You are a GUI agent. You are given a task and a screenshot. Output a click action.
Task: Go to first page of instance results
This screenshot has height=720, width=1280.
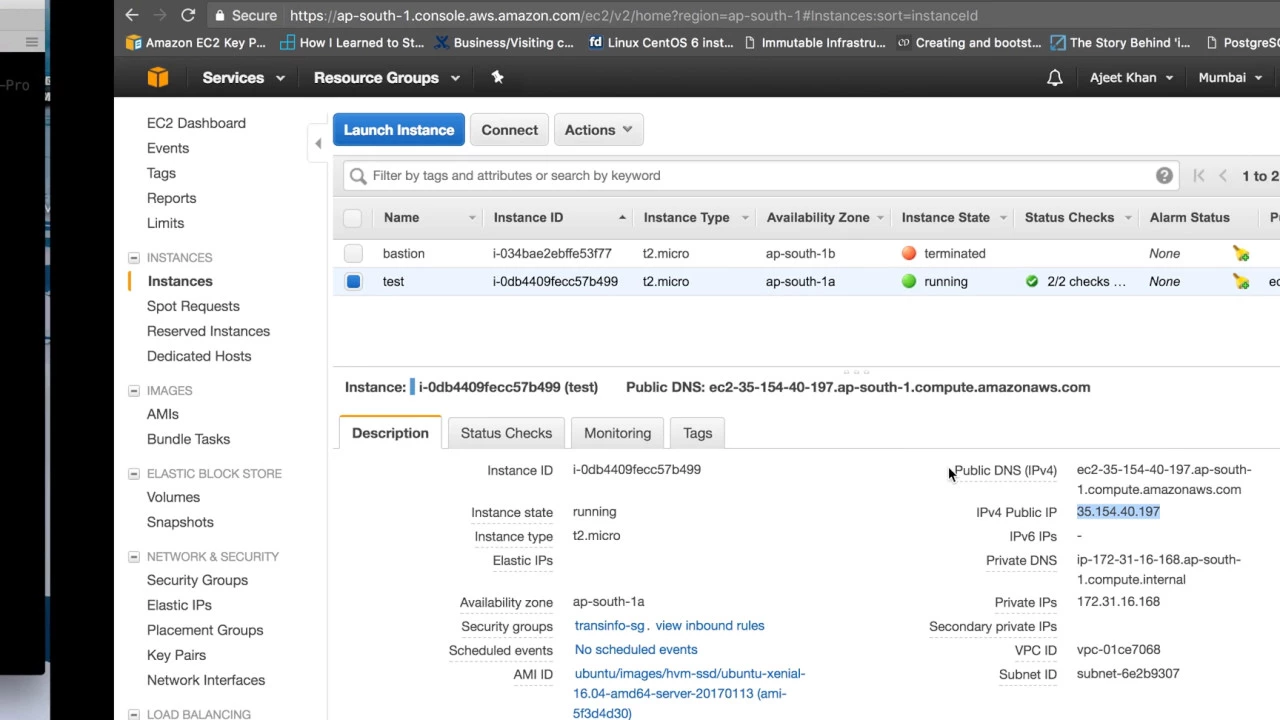1198,176
